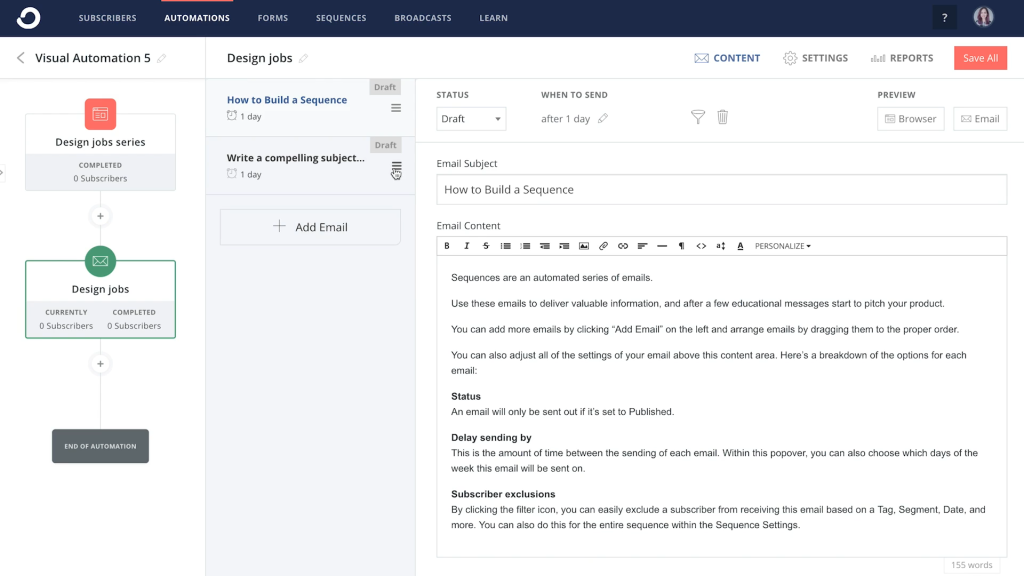Open the user avatar account menu
This screenshot has width=1024, height=576.
pos(983,18)
